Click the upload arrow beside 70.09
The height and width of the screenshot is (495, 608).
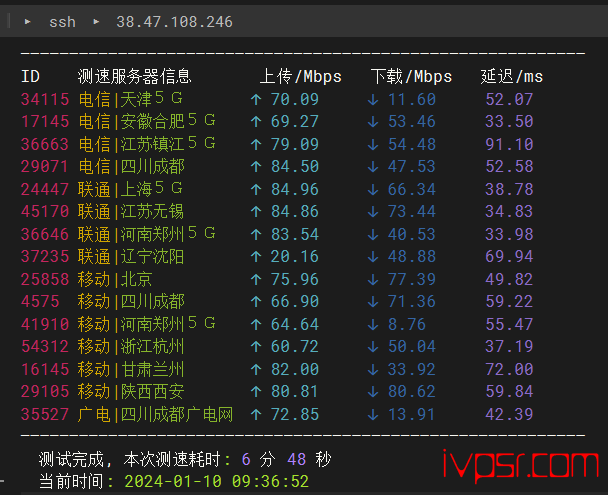point(256,99)
